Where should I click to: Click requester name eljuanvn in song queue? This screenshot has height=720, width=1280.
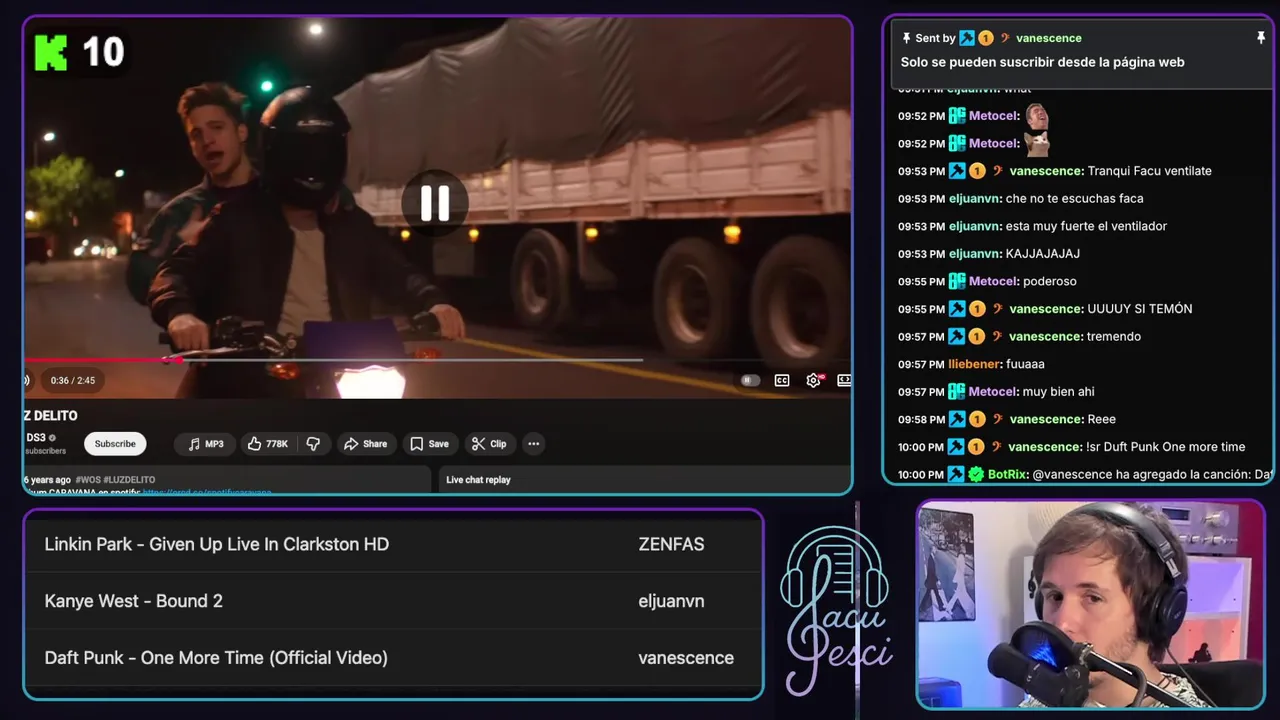point(671,601)
